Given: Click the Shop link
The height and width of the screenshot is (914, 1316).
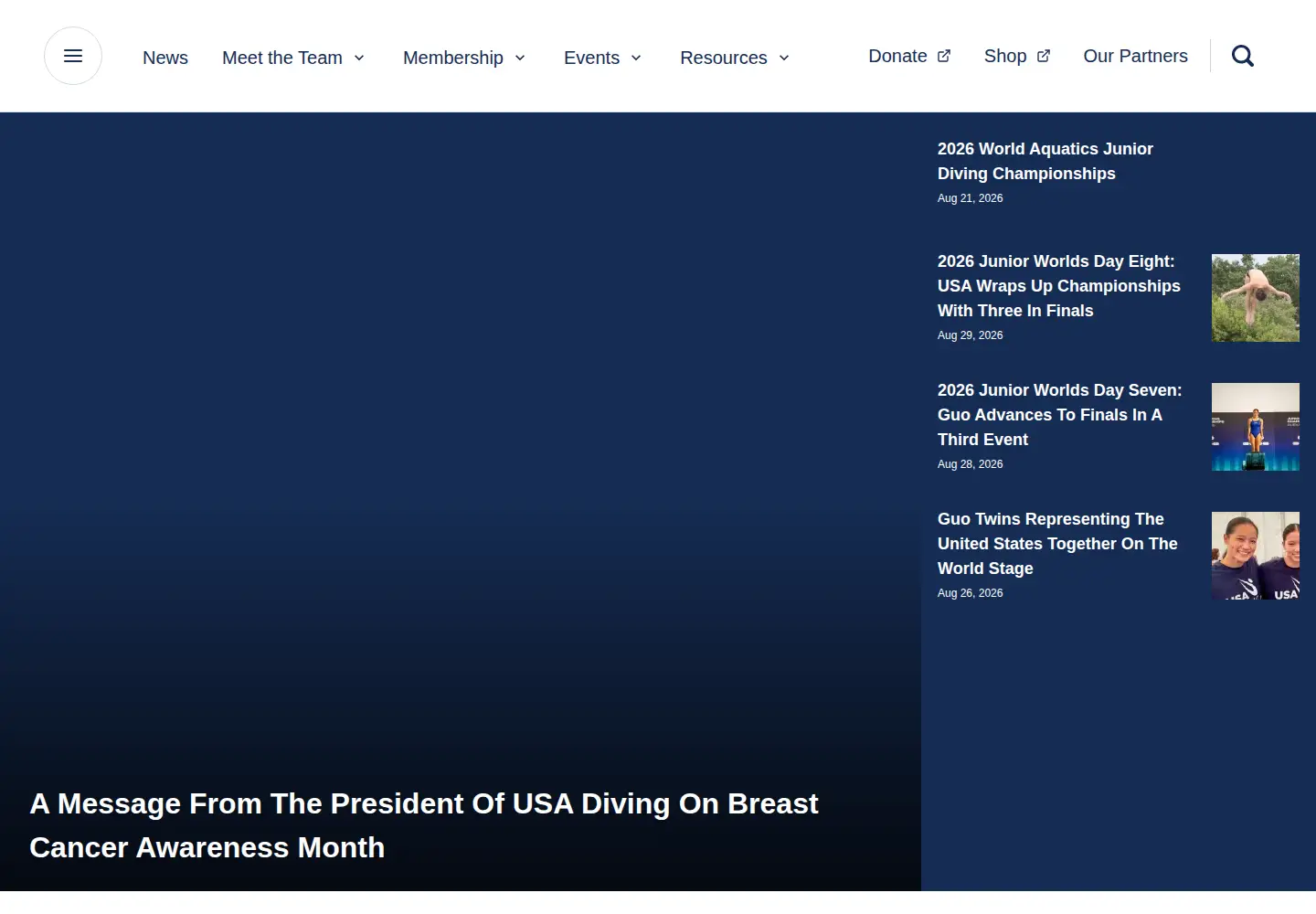Looking at the screenshot, I should point(1005,56).
